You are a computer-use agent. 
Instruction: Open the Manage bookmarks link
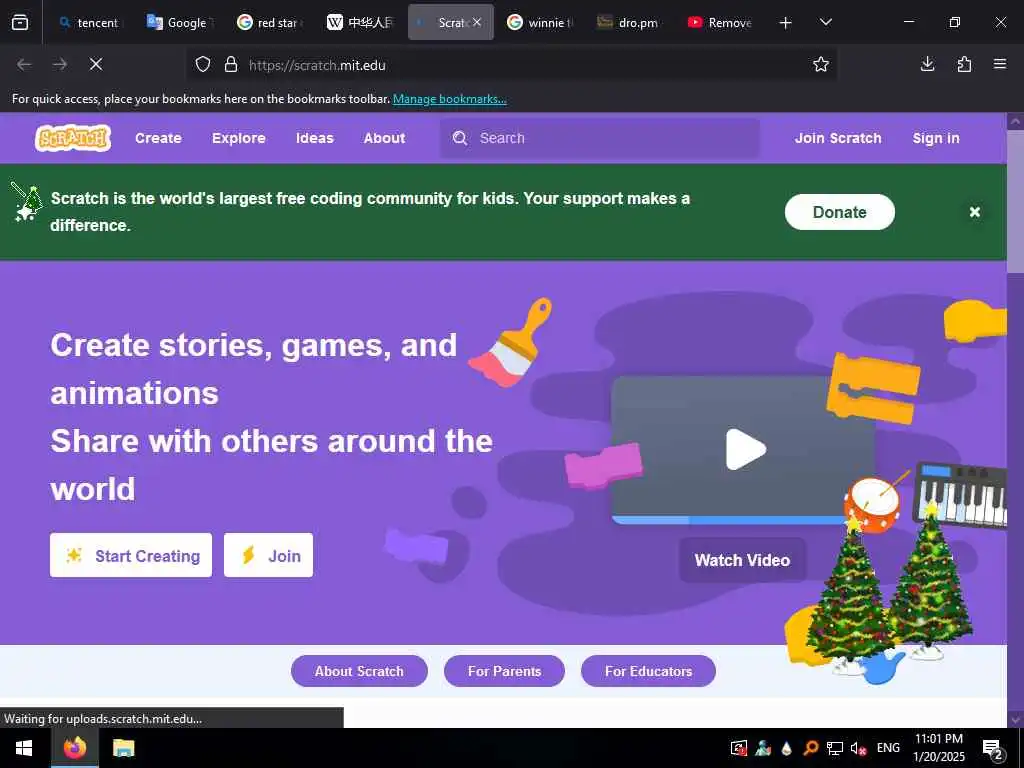pyautogui.click(x=449, y=99)
